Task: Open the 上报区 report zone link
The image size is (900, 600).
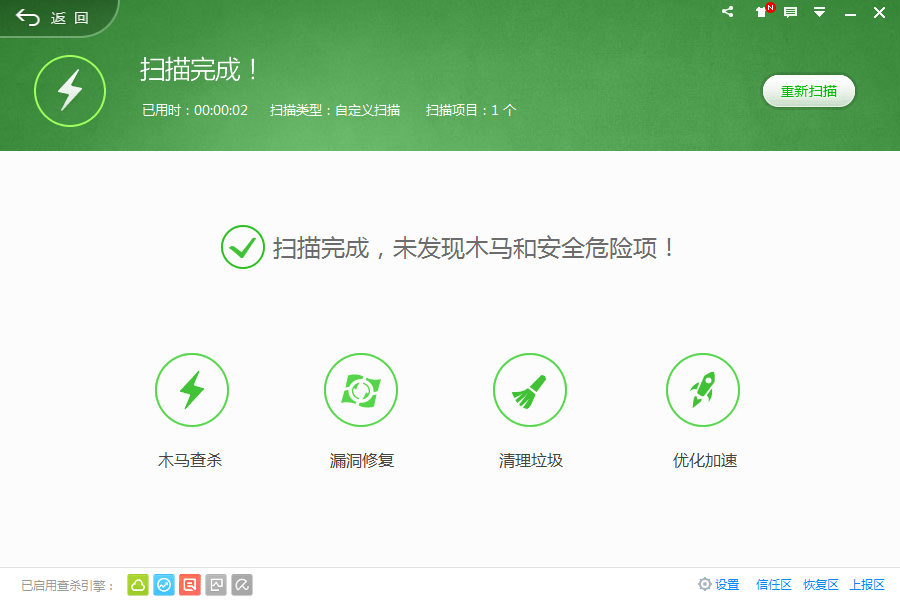Action: coord(867,584)
